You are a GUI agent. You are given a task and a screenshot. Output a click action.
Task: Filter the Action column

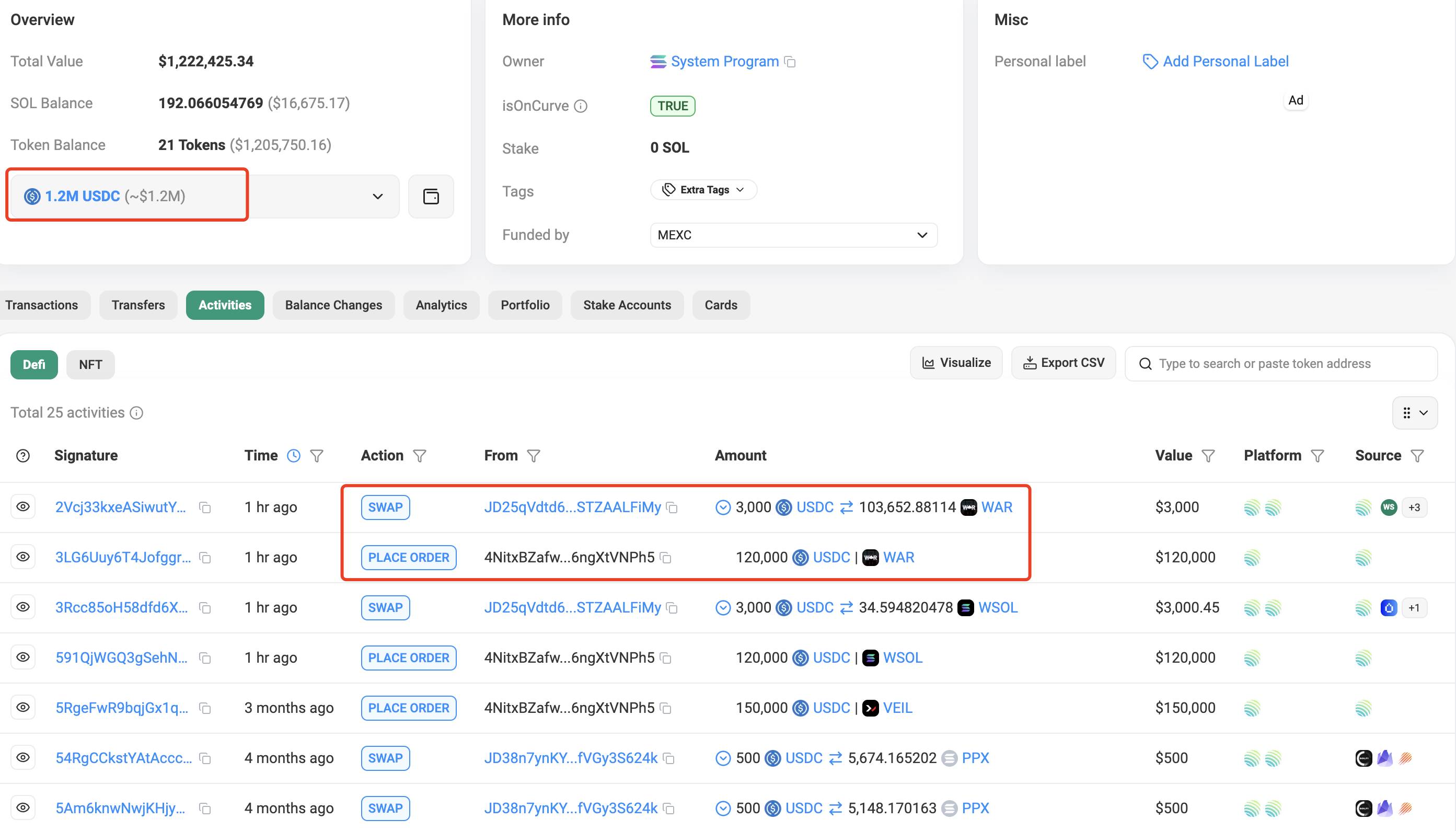420,455
